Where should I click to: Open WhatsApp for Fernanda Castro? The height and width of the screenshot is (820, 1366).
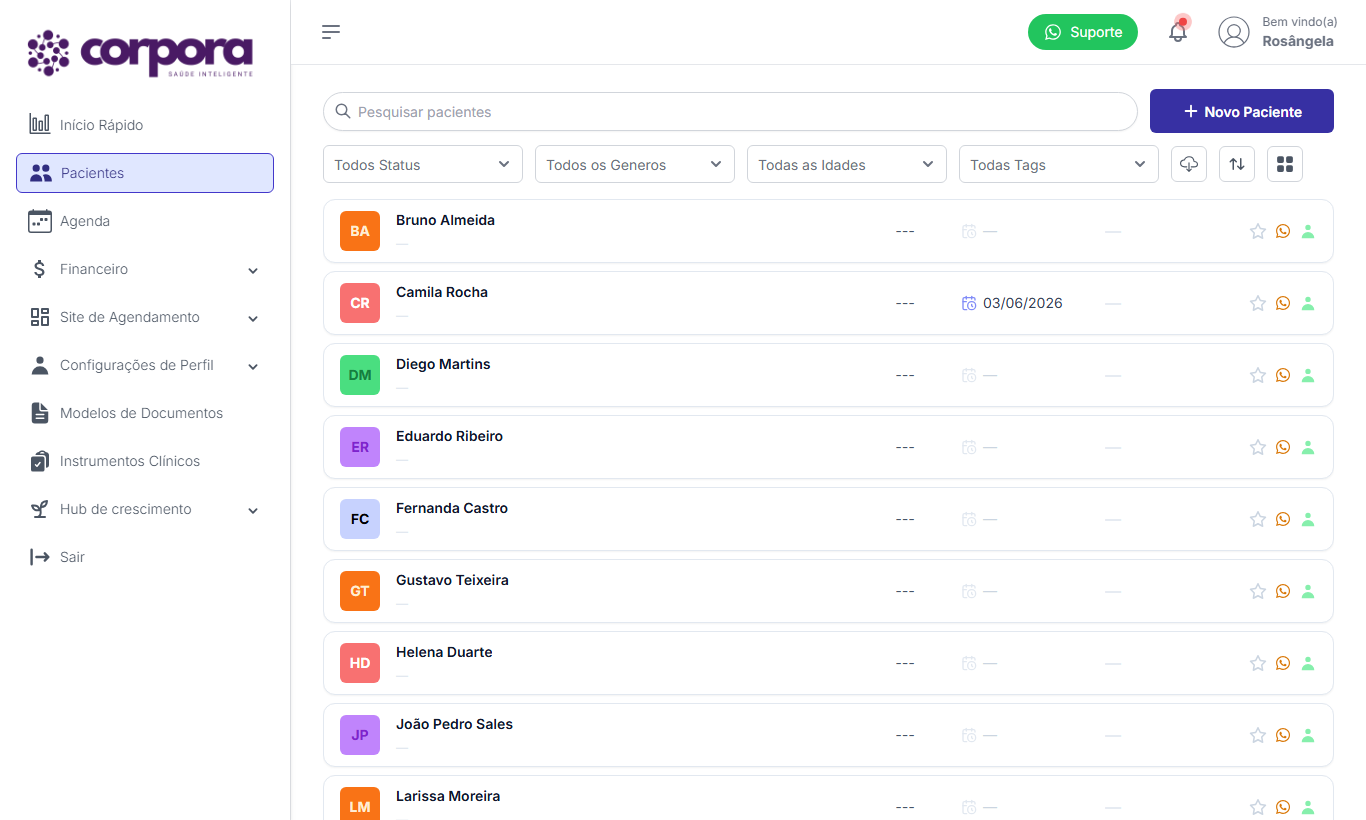tap(1283, 519)
